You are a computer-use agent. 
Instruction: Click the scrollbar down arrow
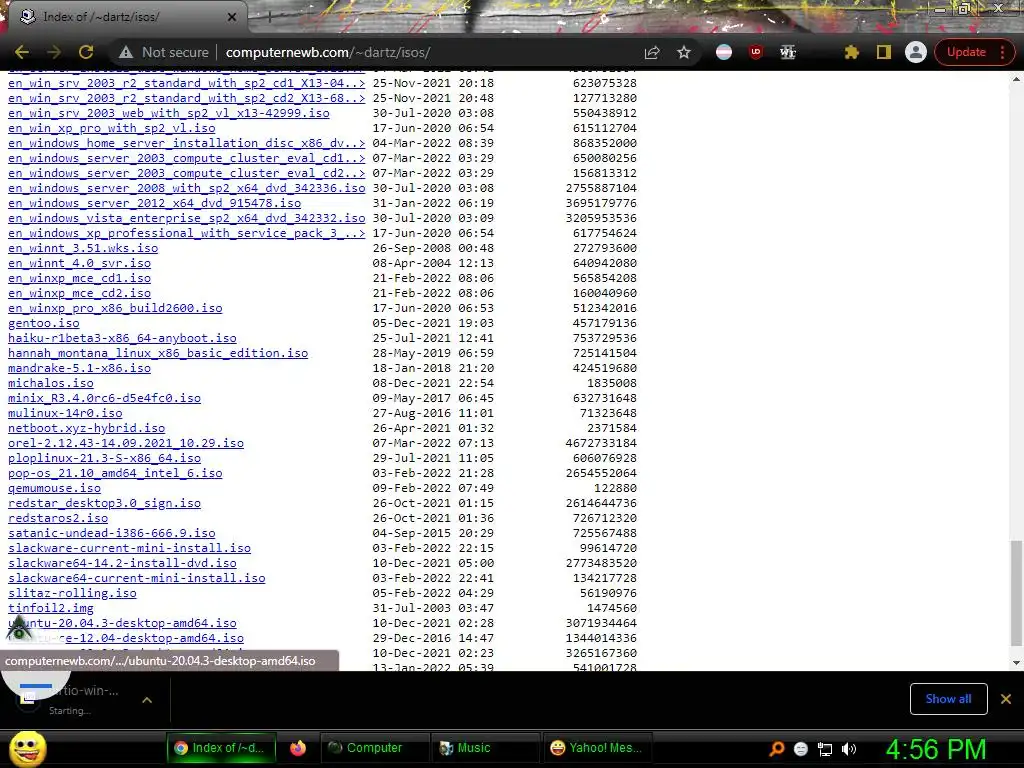[1016, 663]
